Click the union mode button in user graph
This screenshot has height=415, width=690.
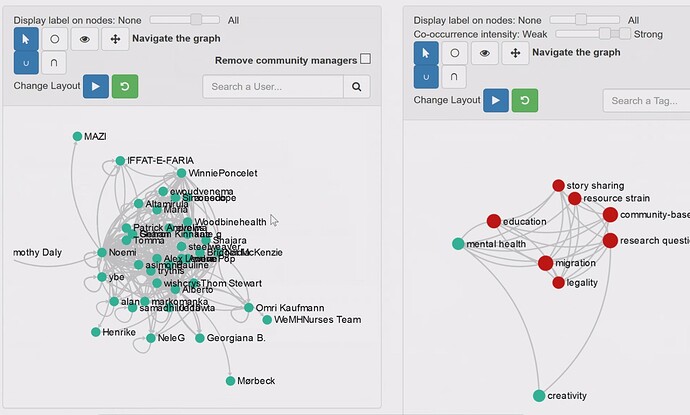[27, 63]
